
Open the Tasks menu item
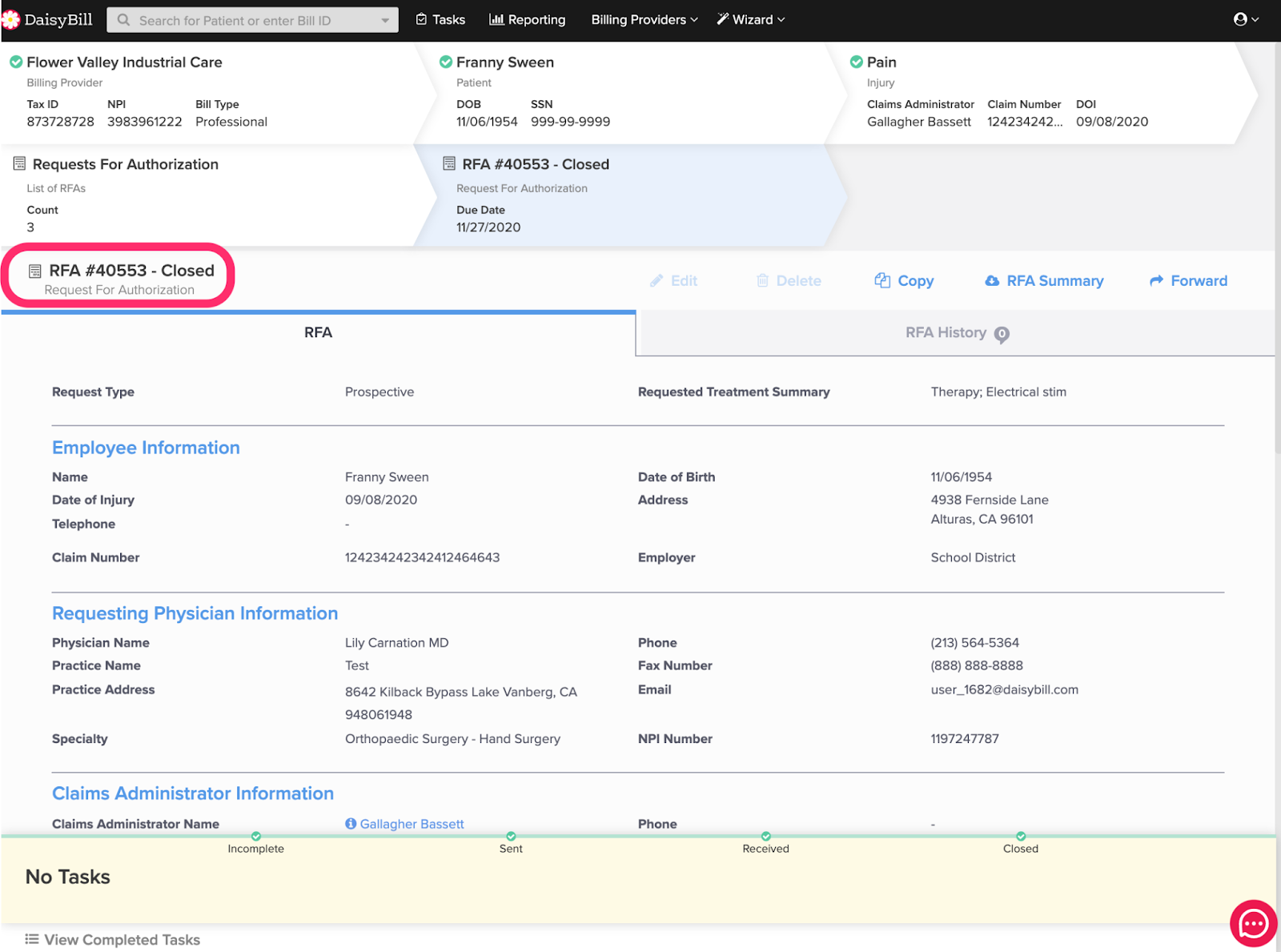(x=440, y=20)
